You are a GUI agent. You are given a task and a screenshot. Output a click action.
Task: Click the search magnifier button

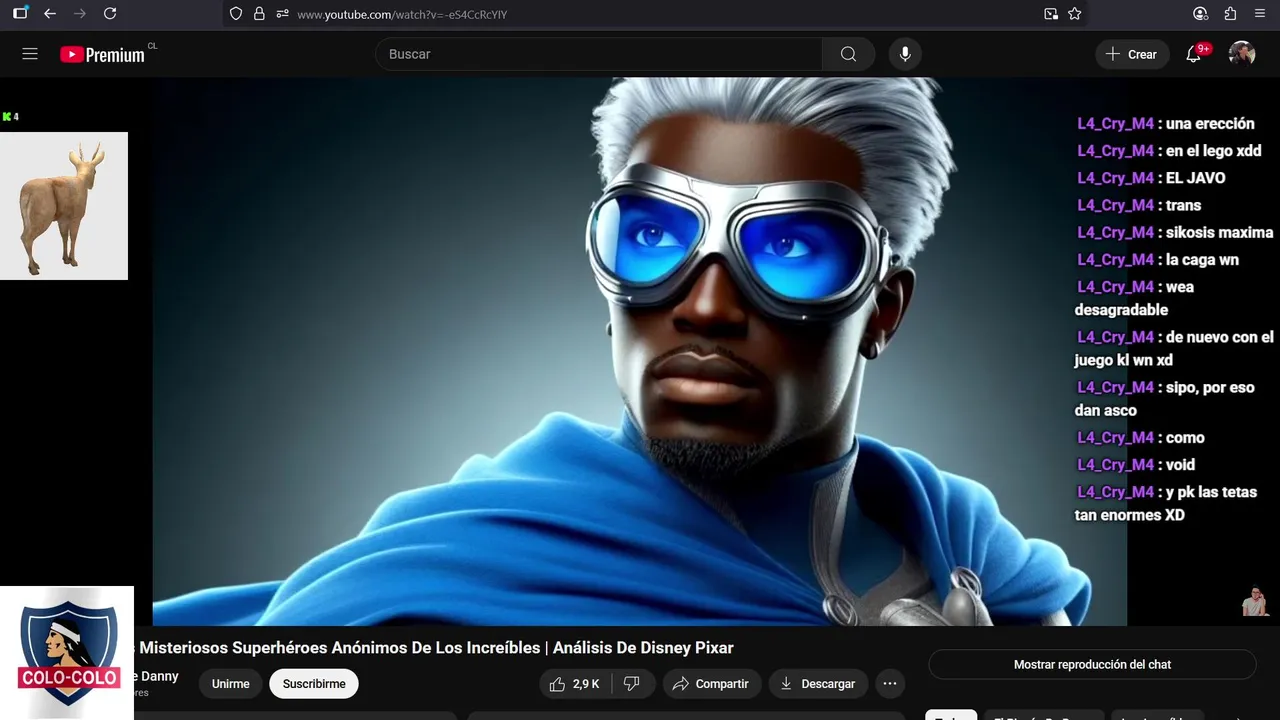point(848,54)
